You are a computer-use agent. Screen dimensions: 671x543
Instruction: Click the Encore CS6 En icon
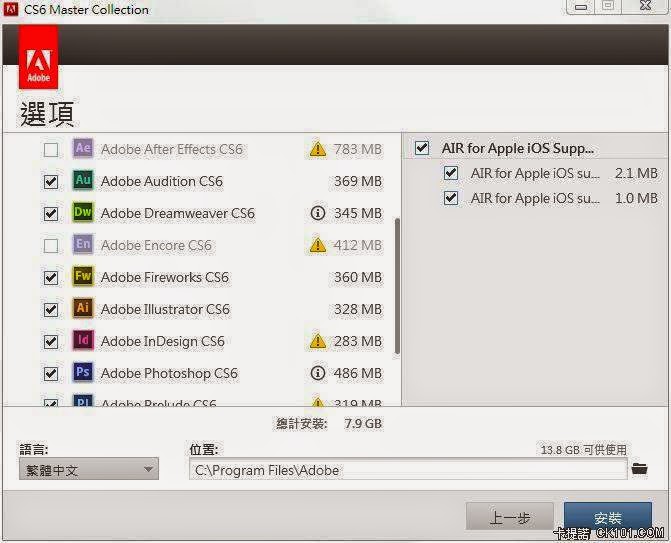click(83, 244)
